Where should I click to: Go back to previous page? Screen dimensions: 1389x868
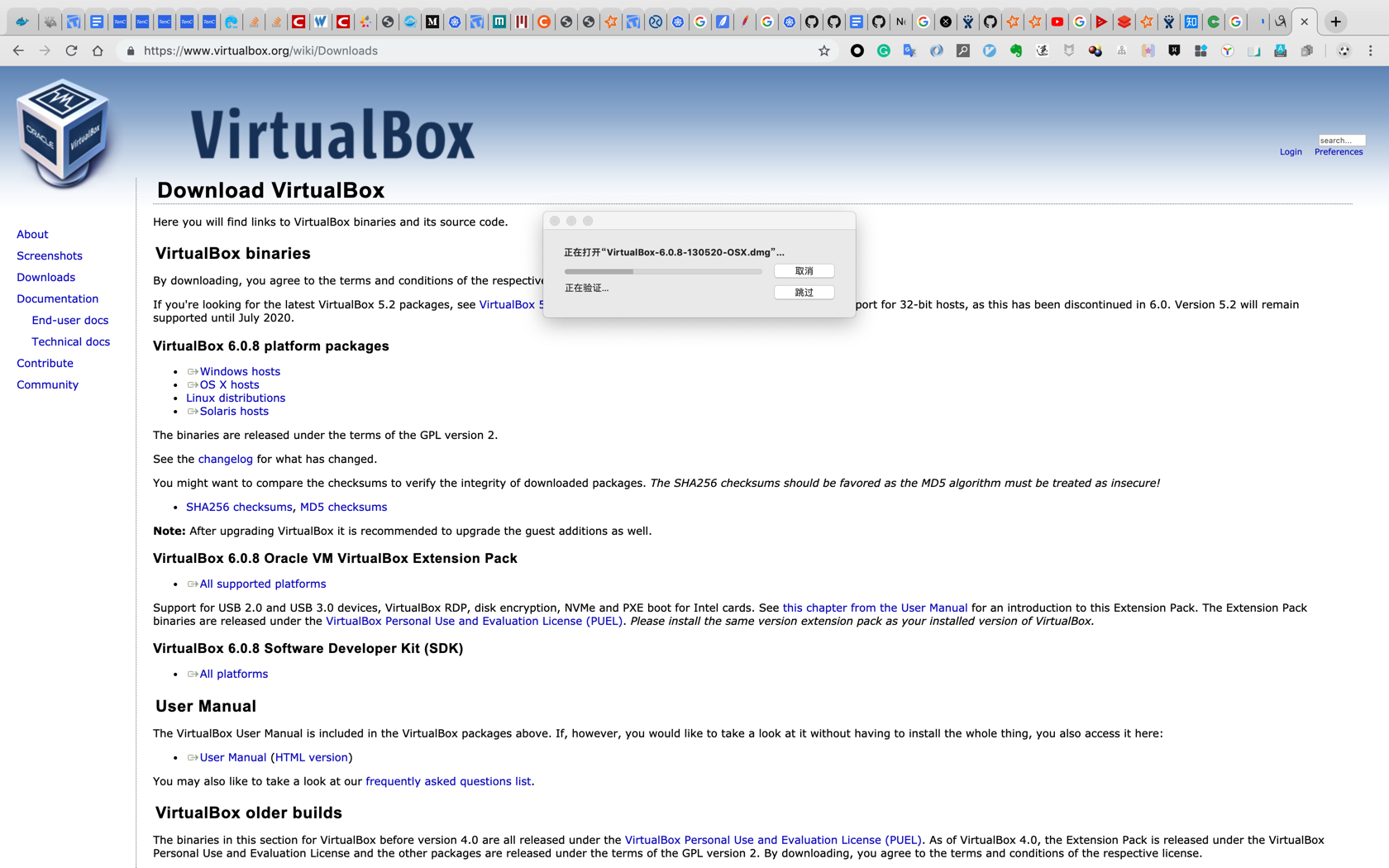[x=18, y=50]
